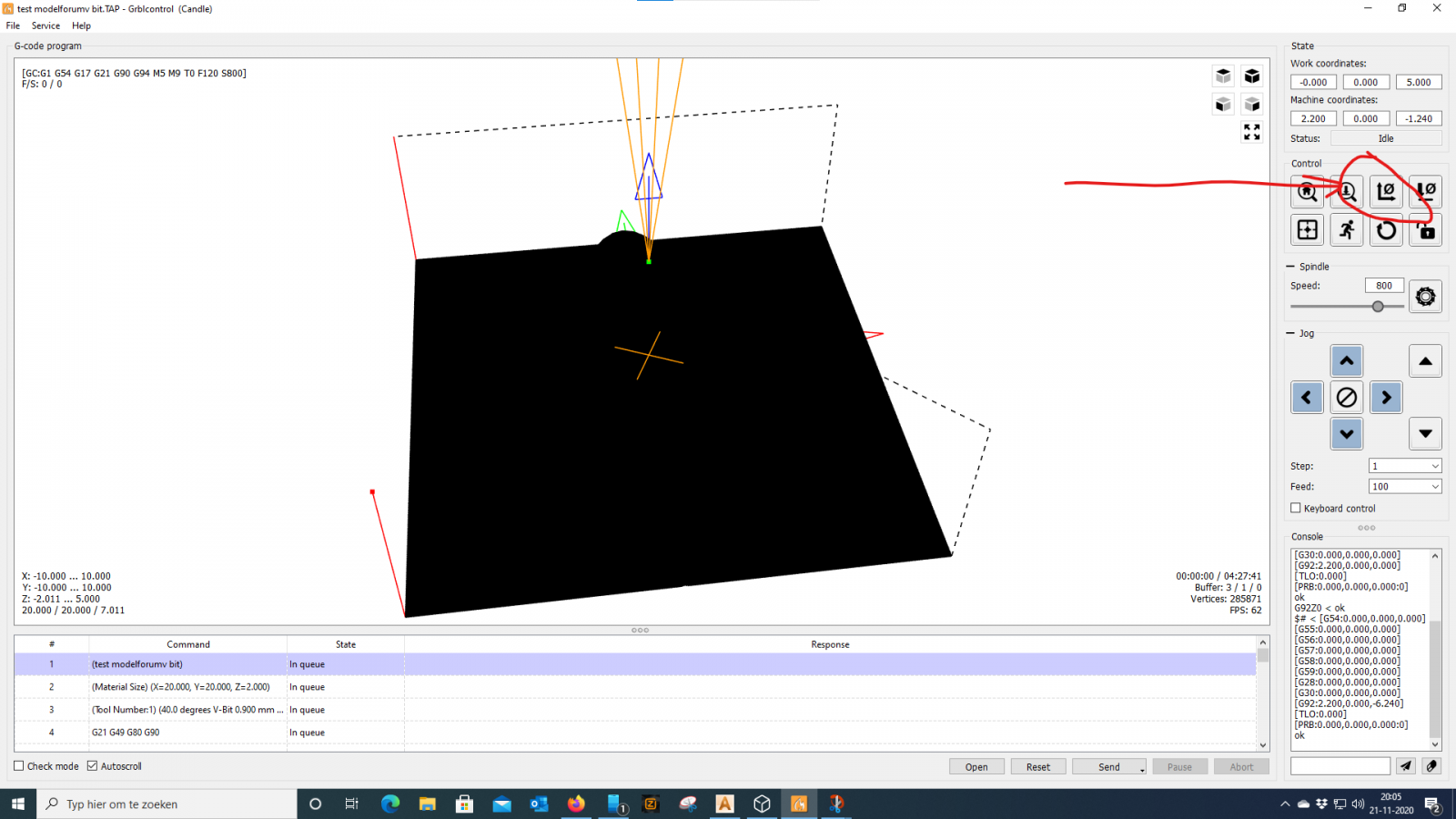Image resolution: width=1456 pixels, height=819 pixels.
Task: Select the lower-right cube view icon
Action: 1252,104
